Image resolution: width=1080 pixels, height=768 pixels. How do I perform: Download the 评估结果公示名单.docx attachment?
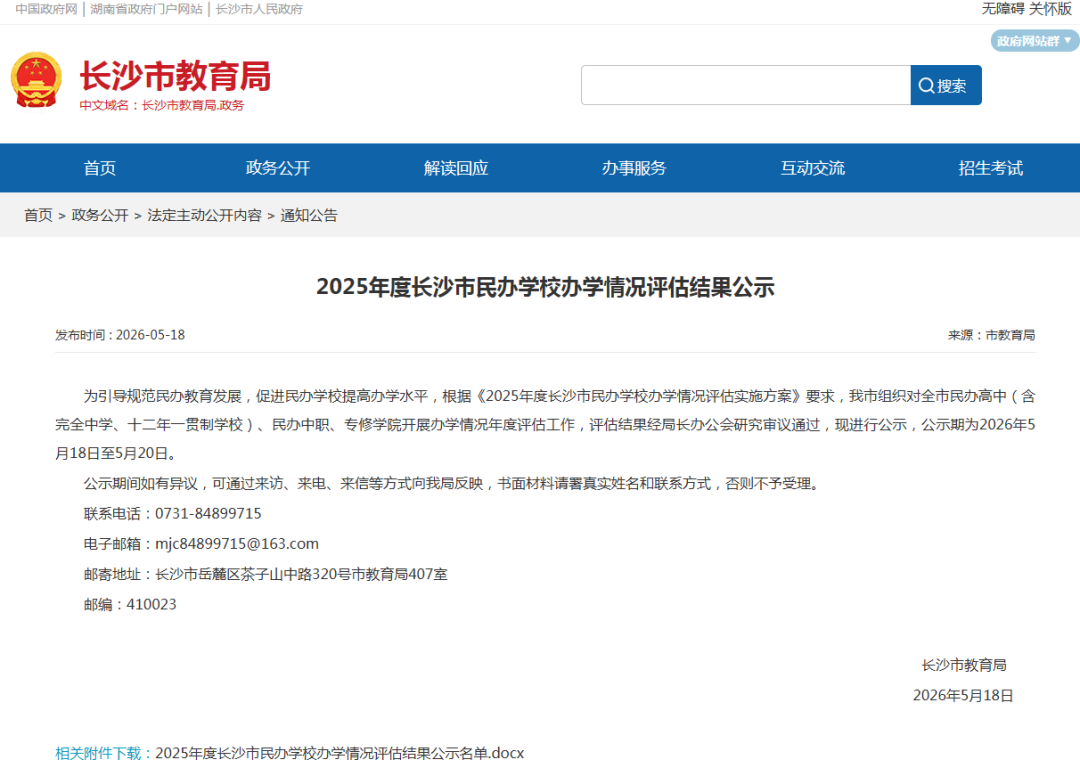[x=340, y=754]
